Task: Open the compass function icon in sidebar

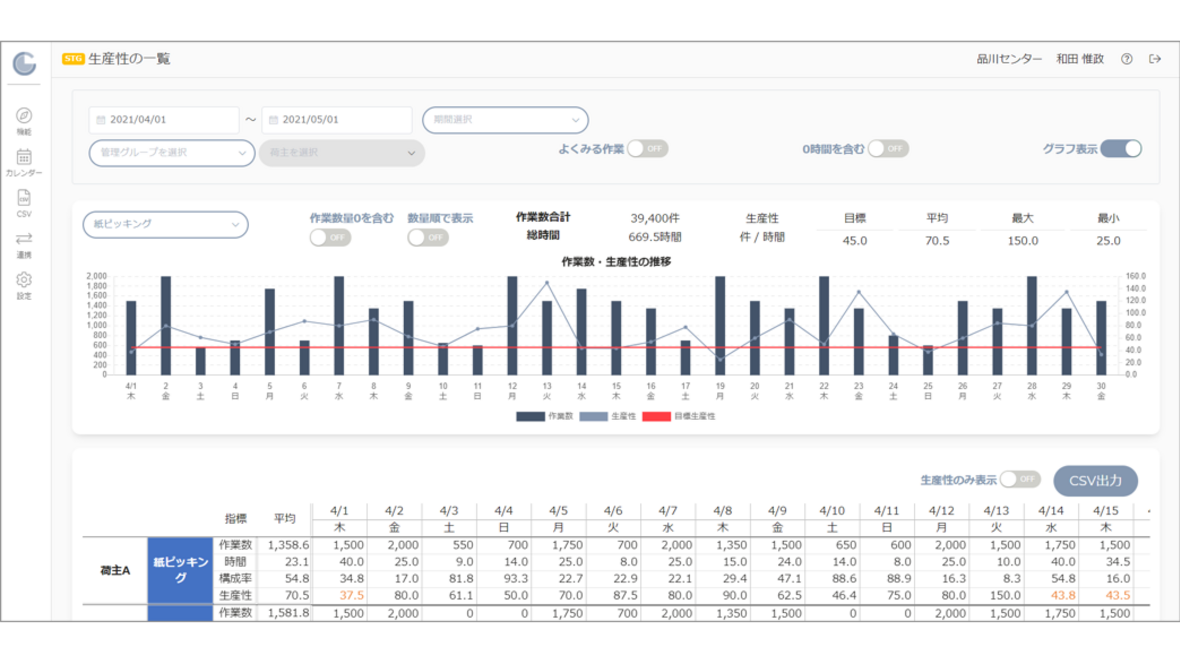Action: (x=24, y=116)
